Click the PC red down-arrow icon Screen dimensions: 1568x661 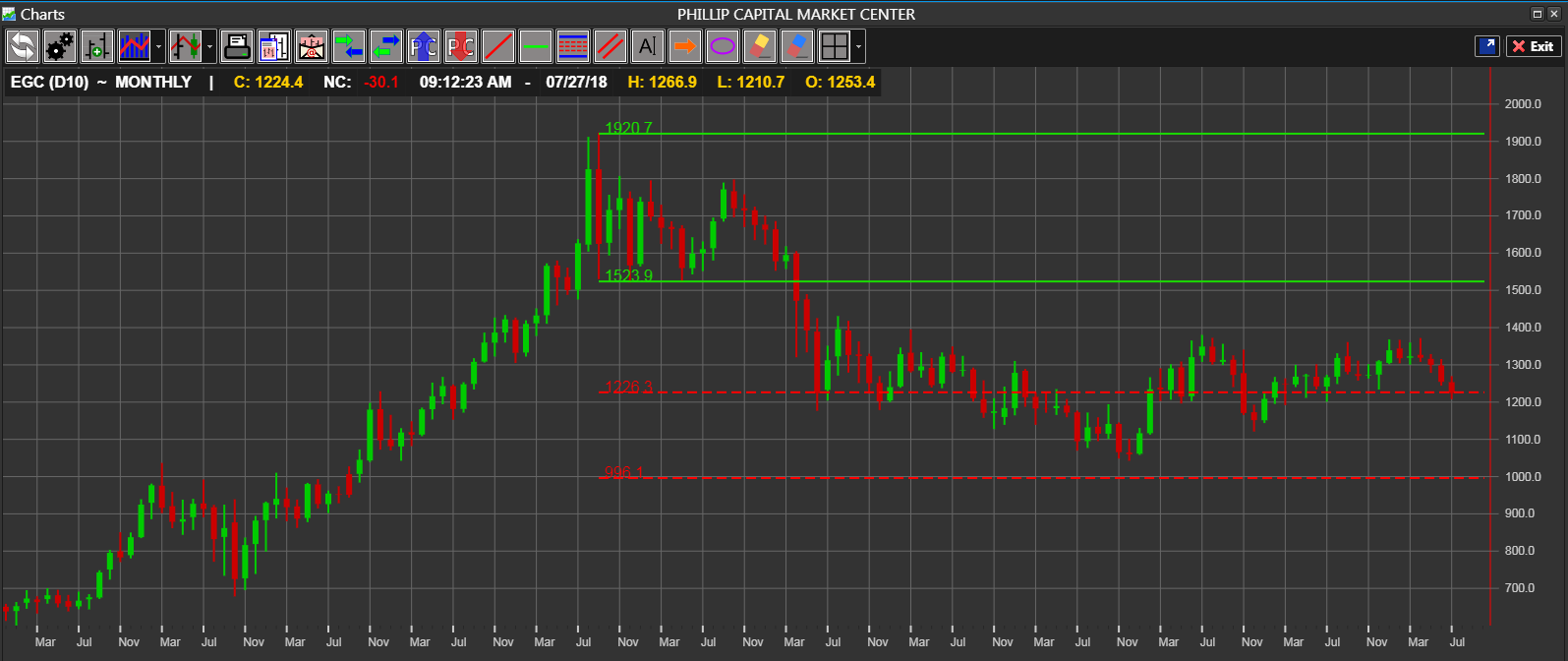461,46
